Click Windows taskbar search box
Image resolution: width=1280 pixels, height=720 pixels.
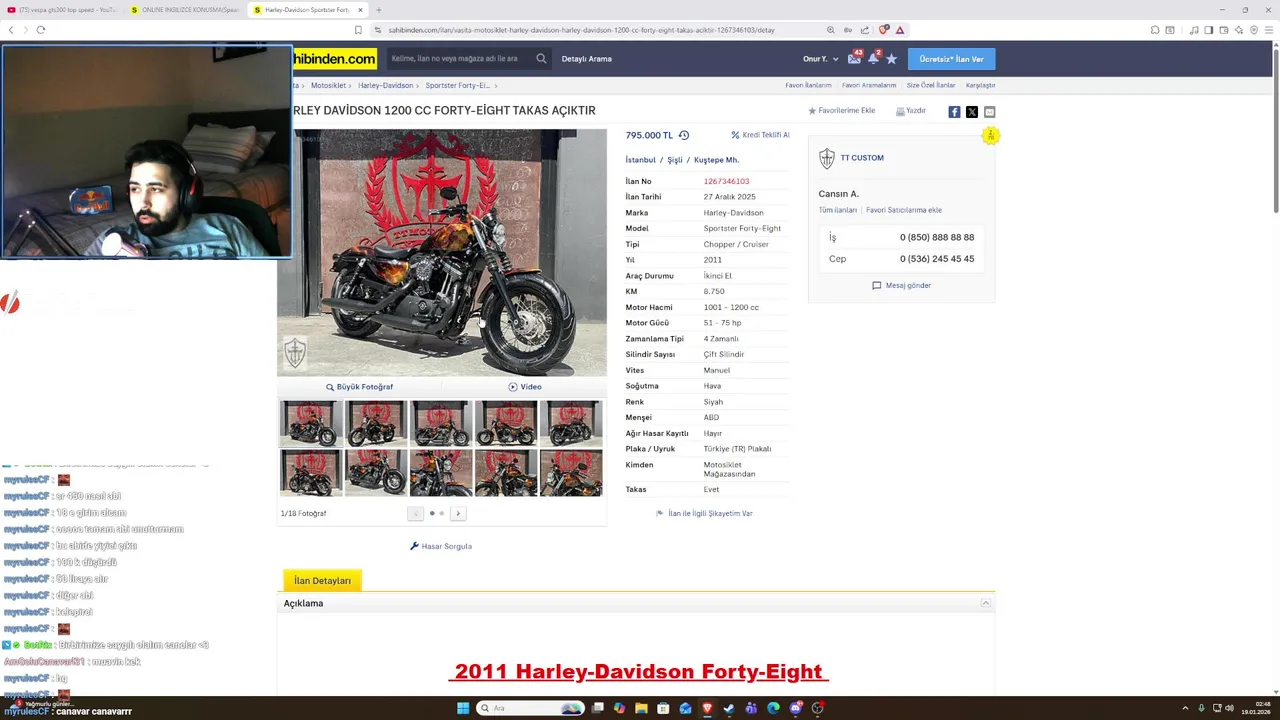pyautogui.click(x=530, y=708)
